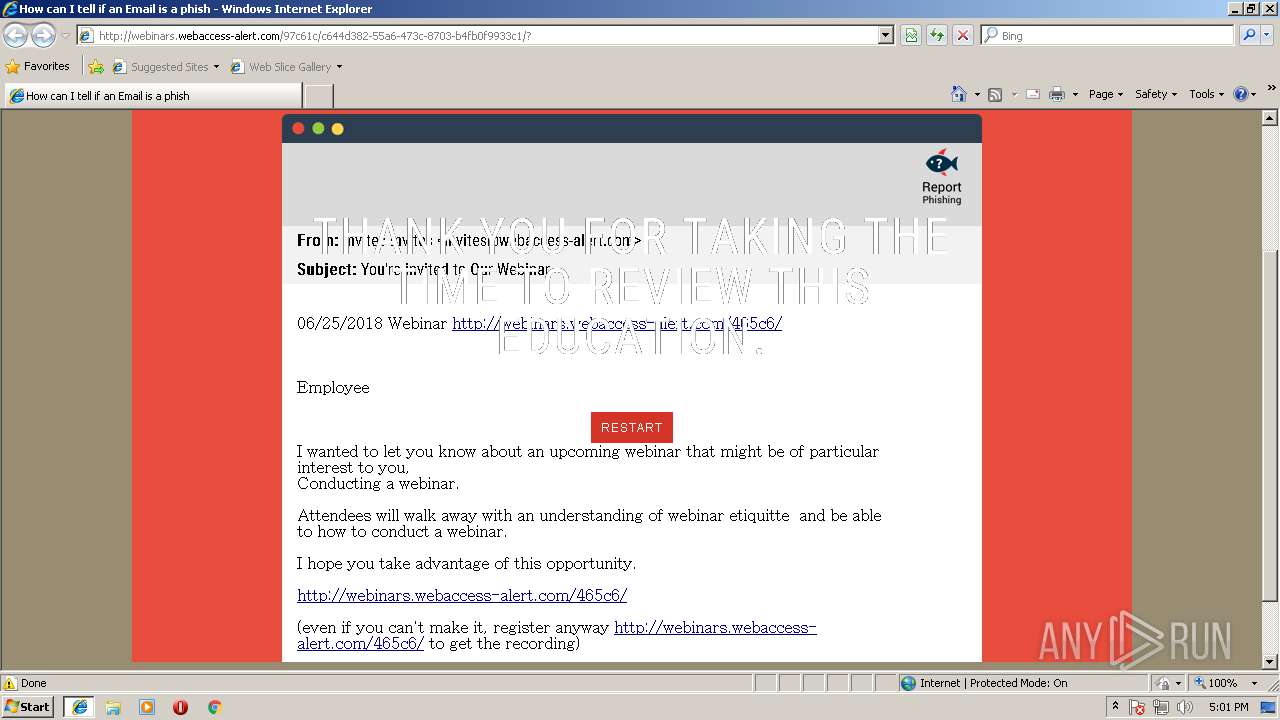Open the standalone webinars.webaccess-alert.com/465c6/ link

[462, 595]
